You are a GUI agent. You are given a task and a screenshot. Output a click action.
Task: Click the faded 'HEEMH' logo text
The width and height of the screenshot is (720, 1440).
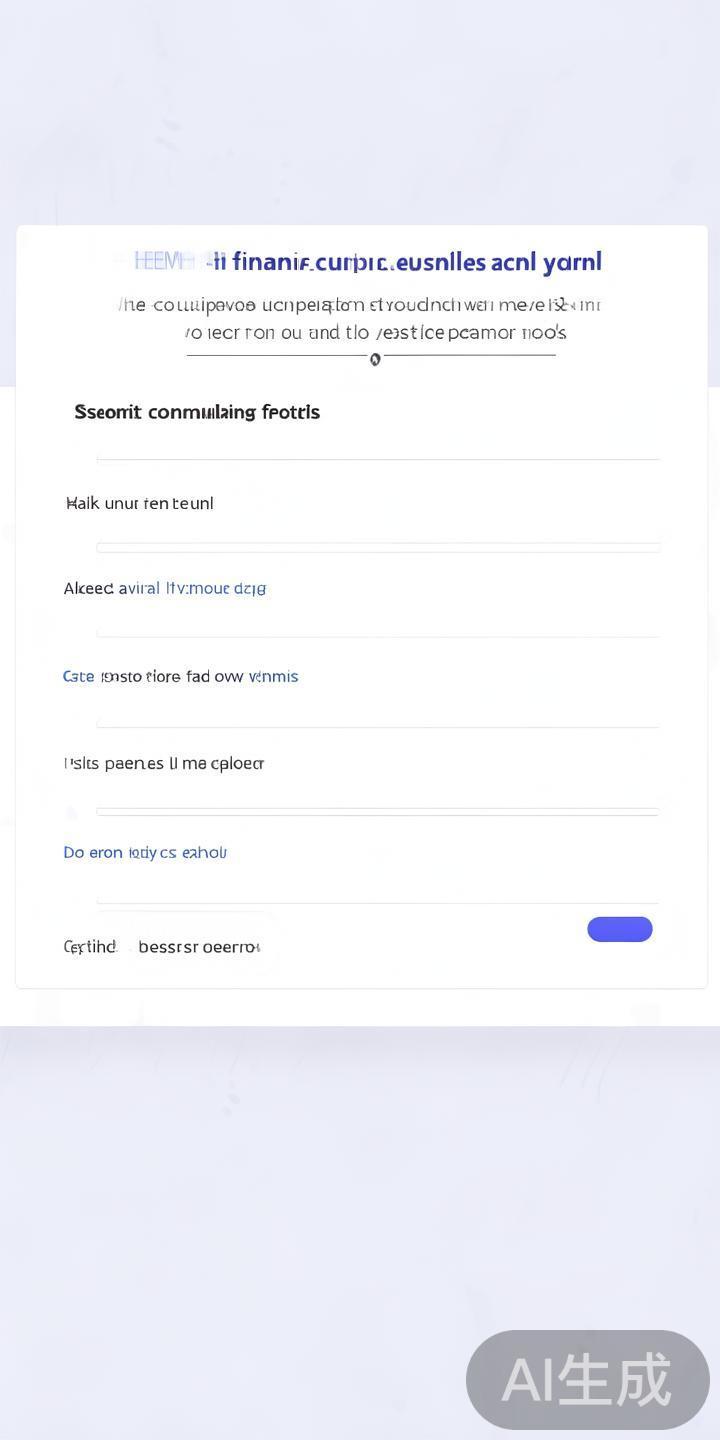(160, 262)
